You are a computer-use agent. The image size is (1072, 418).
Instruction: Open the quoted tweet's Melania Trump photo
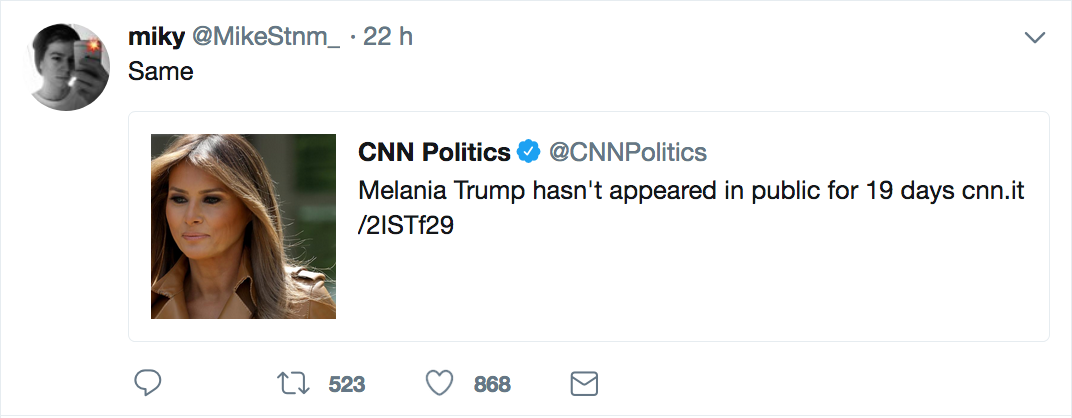coord(243,226)
